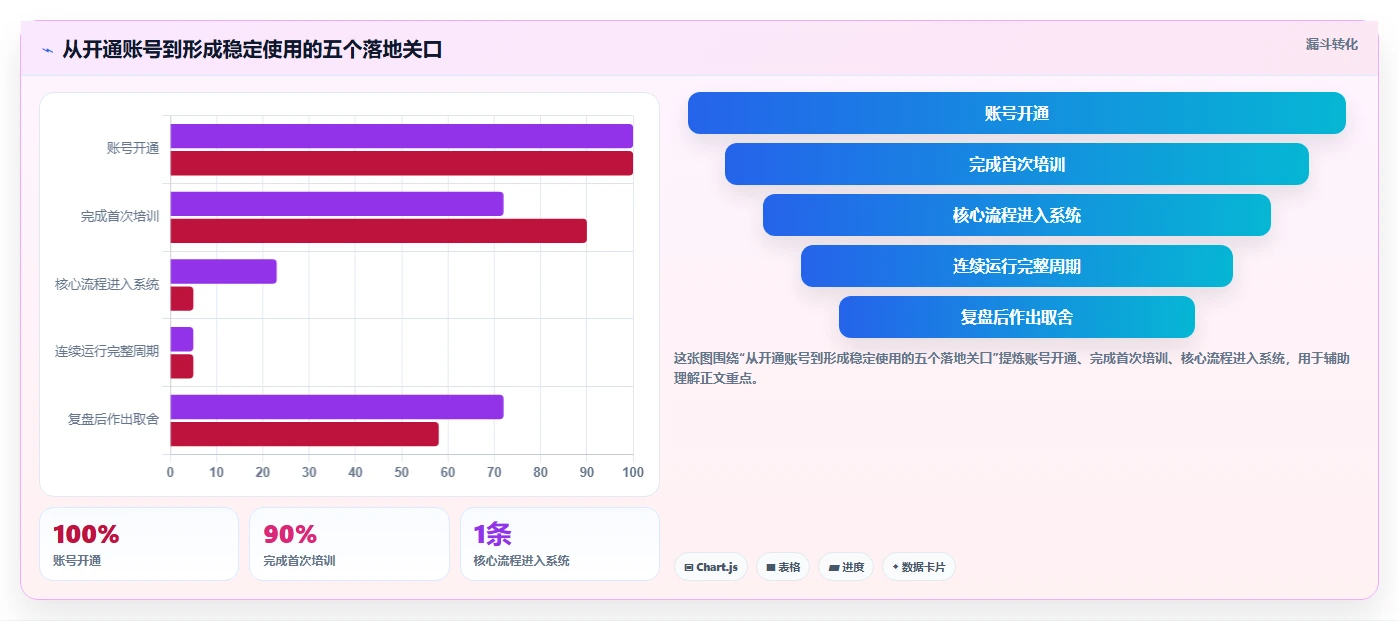Viewport: 1399px width, 621px height.
Task: Click the 数据卡片 tag chip
Action: [x=918, y=567]
